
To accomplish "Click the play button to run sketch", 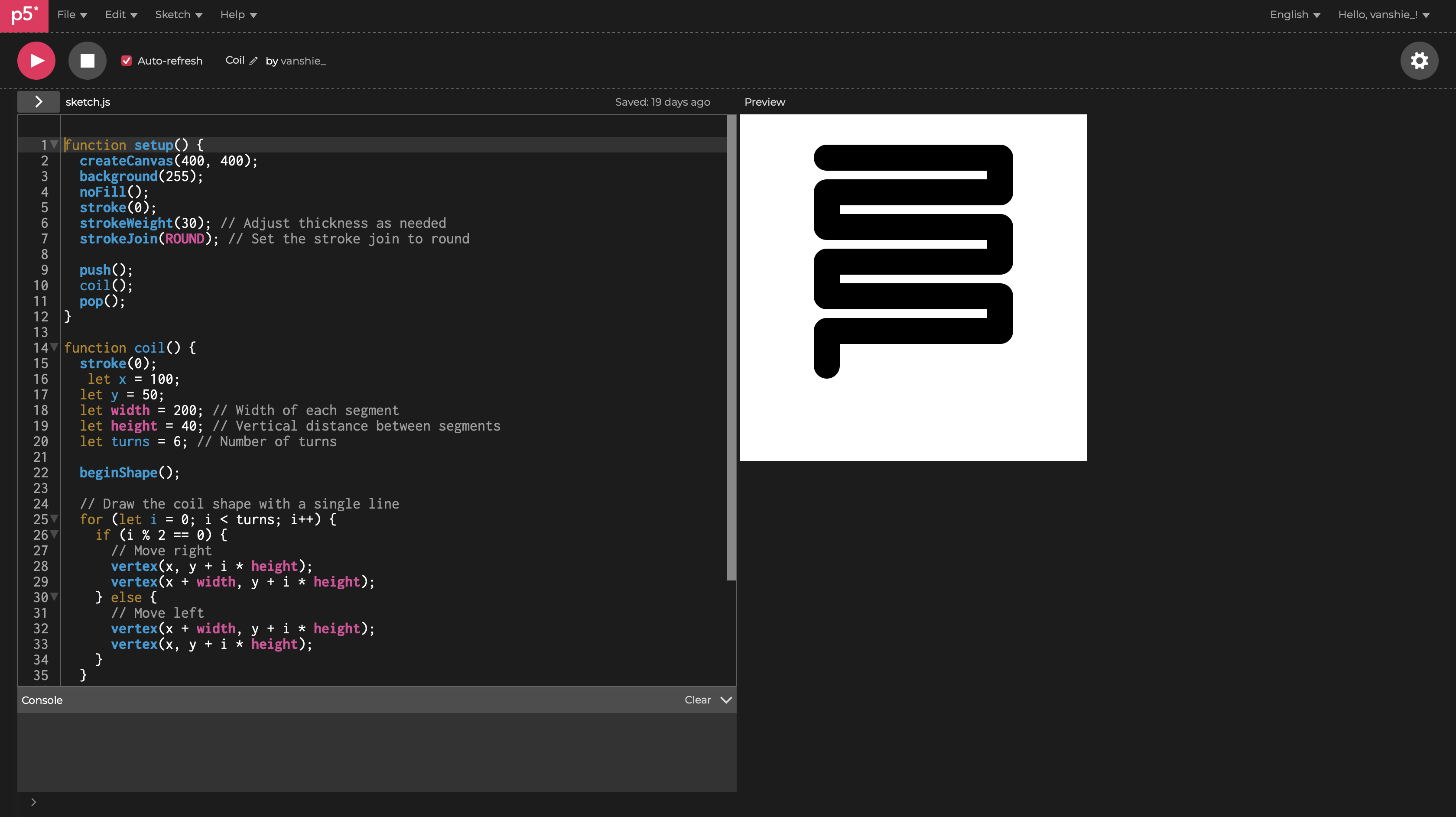I will (36, 61).
